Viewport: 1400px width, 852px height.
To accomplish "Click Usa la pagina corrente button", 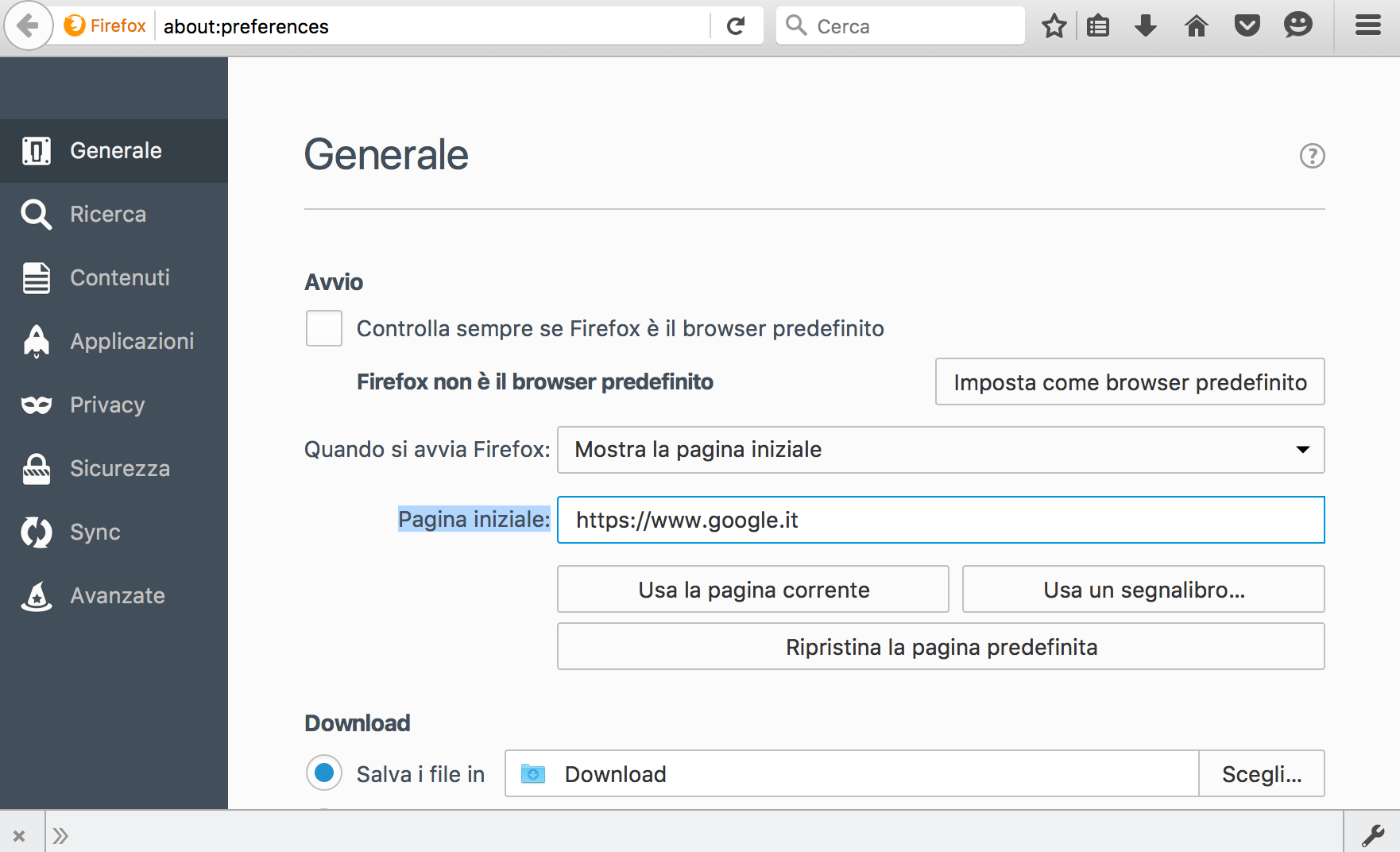I will pos(753,590).
